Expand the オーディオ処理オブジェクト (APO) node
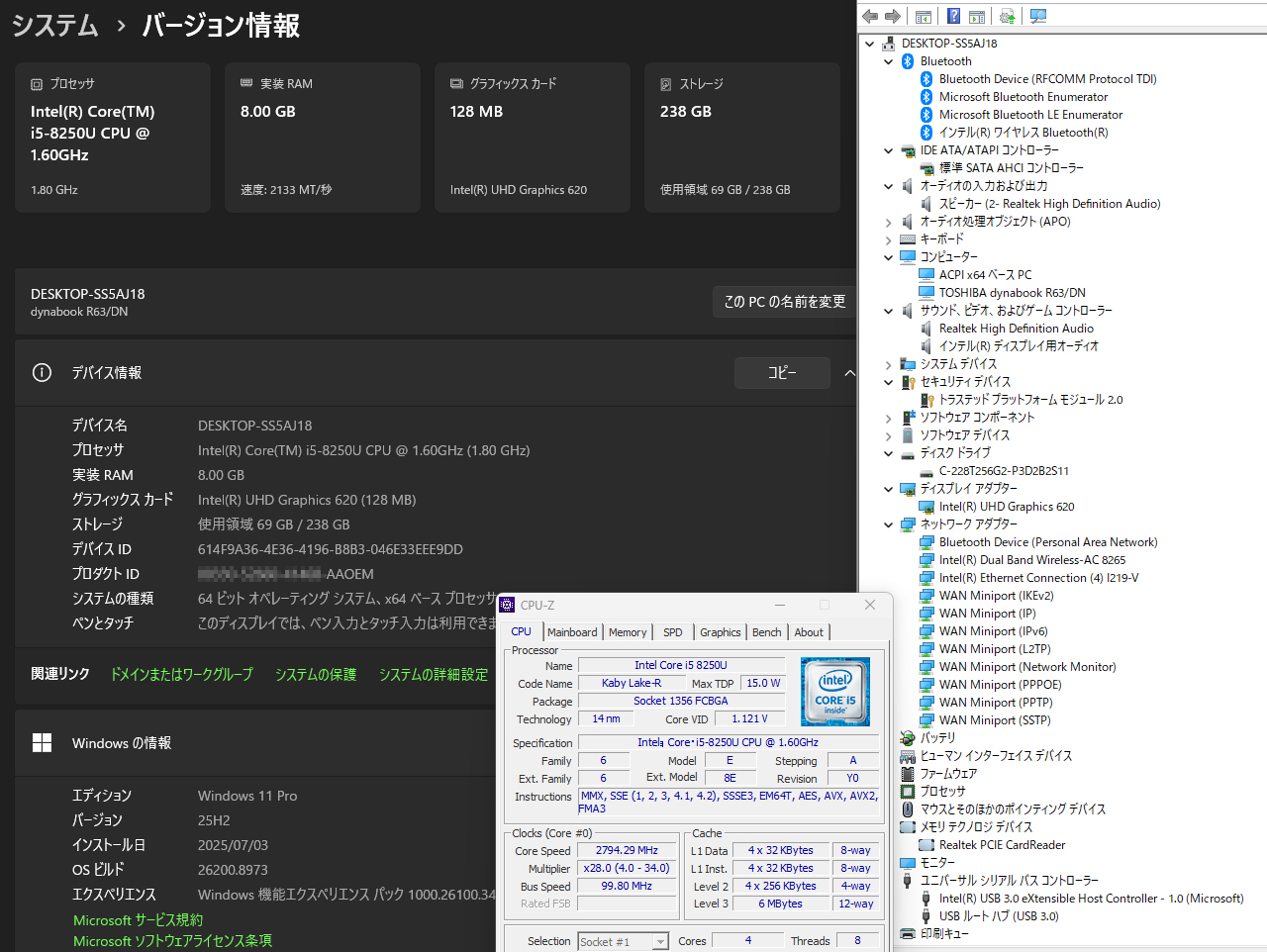This screenshot has height=952, width=1267. (x=889, y=222)
